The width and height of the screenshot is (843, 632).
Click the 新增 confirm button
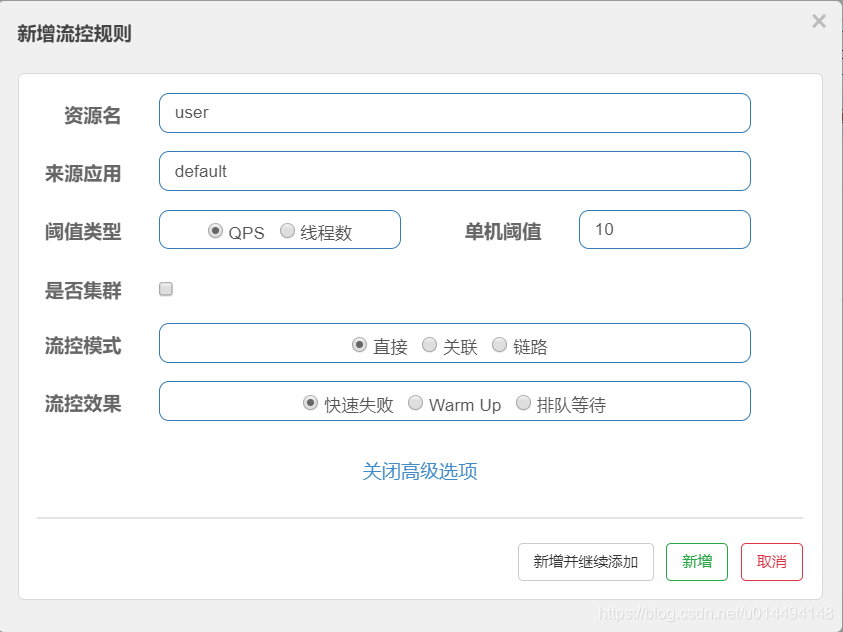696,562
